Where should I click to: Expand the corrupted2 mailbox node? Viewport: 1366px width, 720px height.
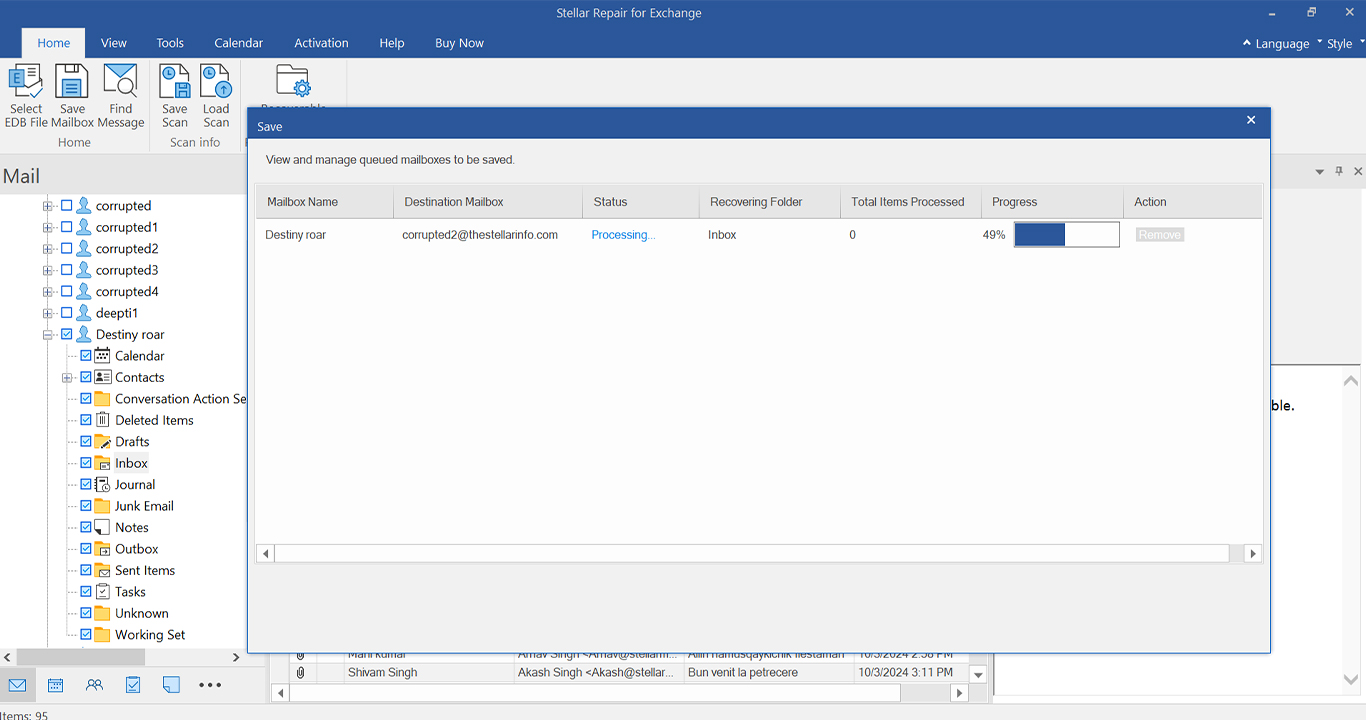(x=48, y=248)
